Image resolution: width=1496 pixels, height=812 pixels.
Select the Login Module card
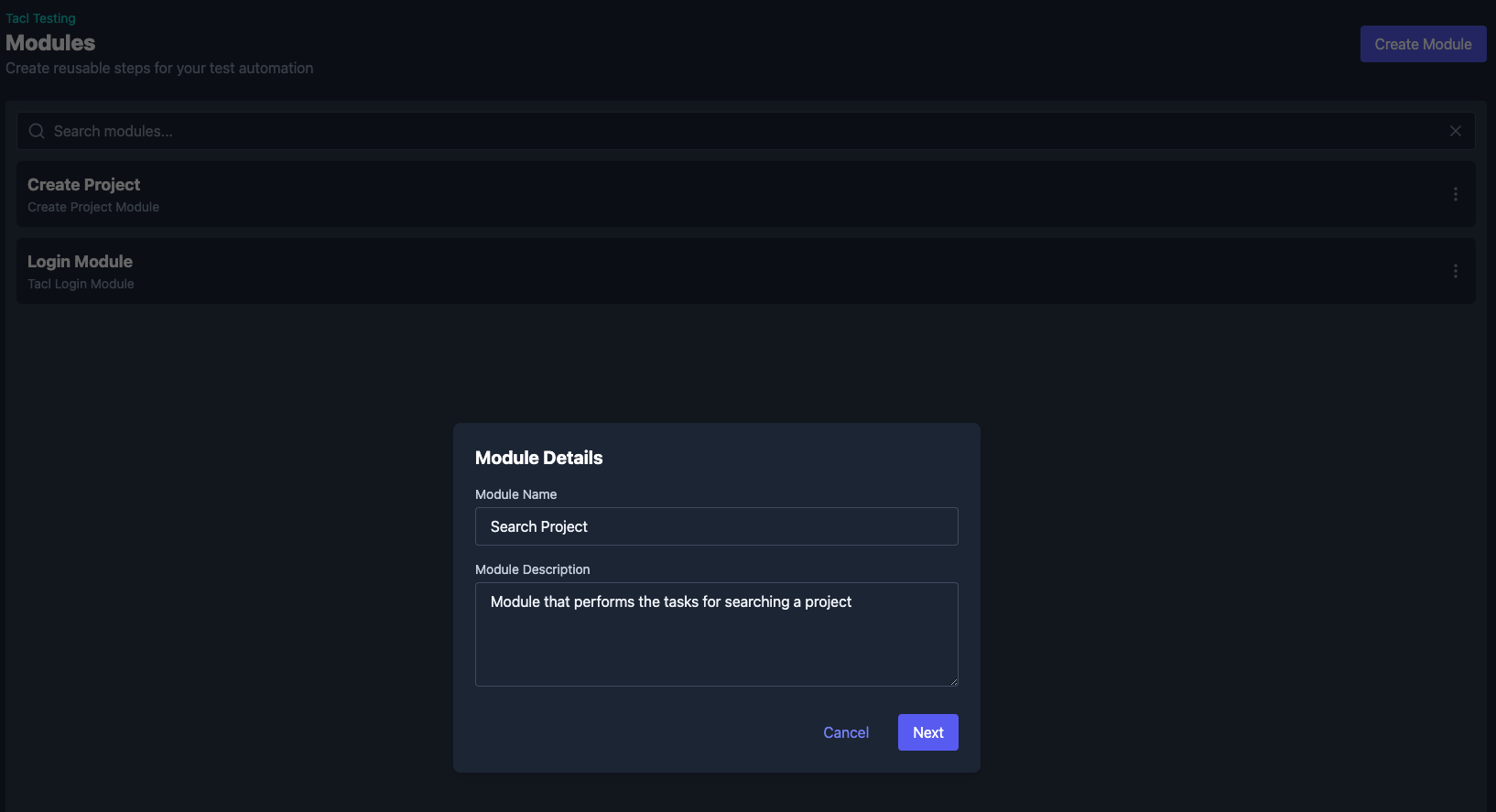(745, 271)
